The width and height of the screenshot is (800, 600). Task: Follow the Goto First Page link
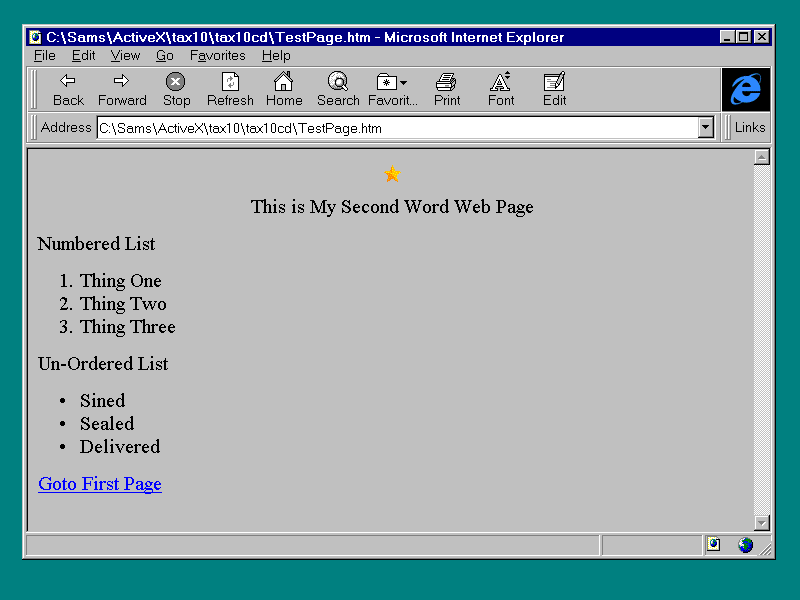pos(99,484)
